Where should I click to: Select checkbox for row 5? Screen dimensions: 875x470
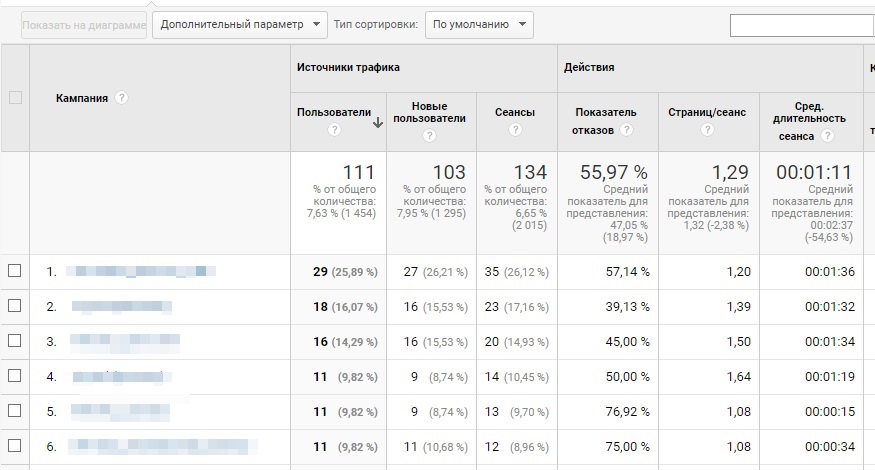coord(15,411)
